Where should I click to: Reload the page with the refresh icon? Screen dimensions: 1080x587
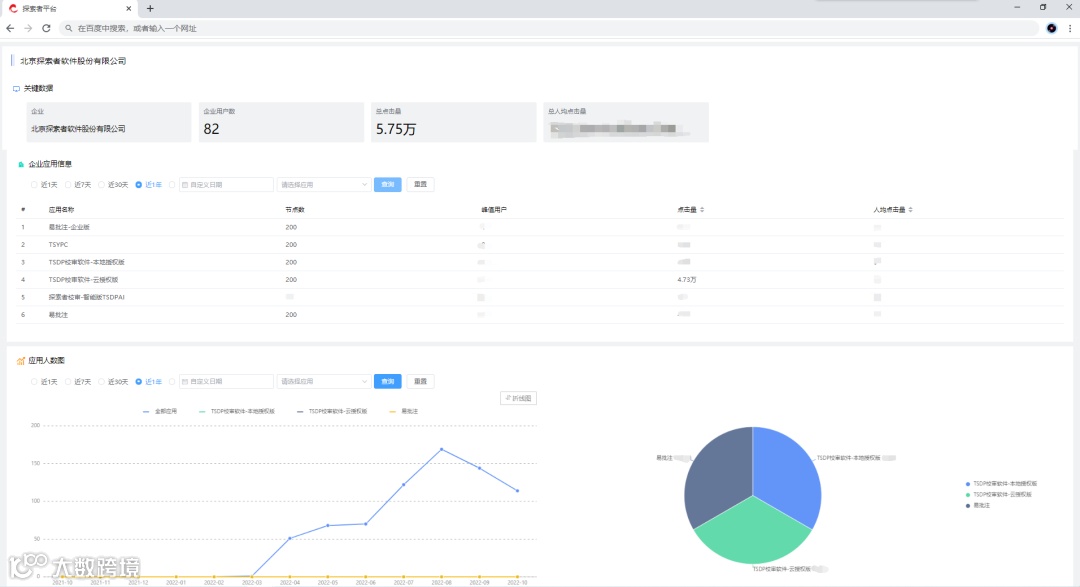[46, 28]
